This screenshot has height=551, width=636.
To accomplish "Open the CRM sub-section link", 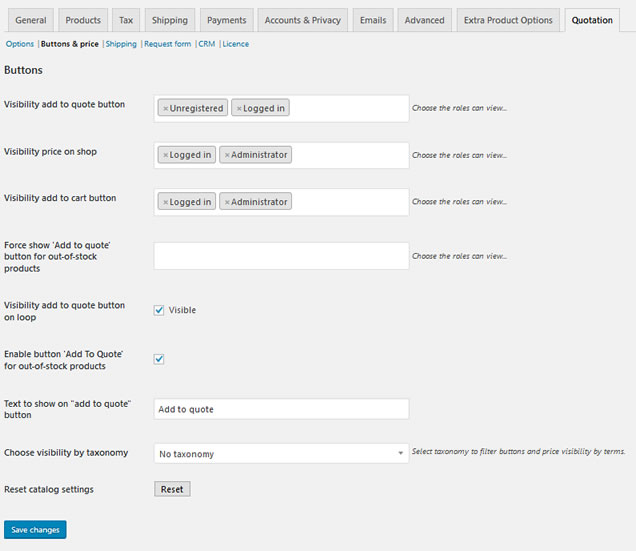I will (206, 44).
